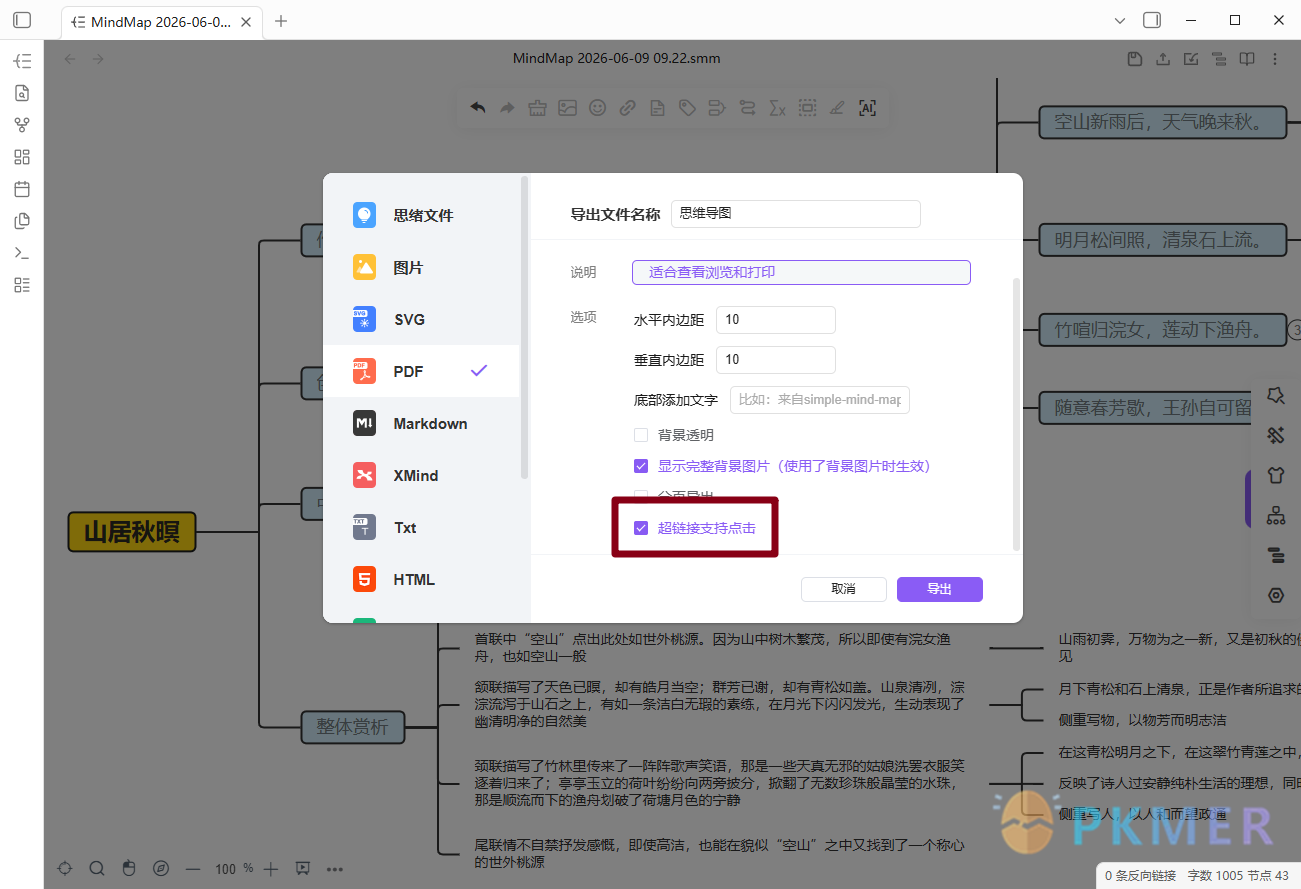Open search in the bottom toolbar
Viewport: 1301px width, 889px height.
pos(97,868)
